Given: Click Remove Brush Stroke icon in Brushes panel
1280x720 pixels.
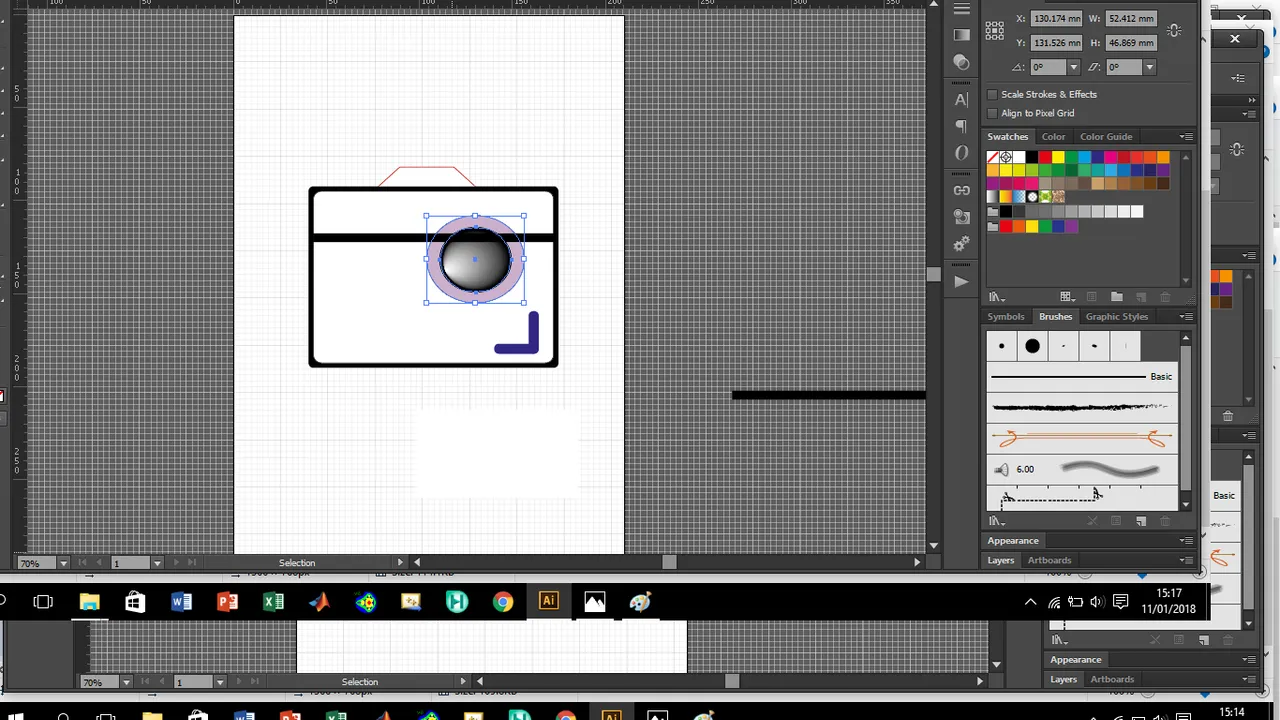Looking at the screenshot, I should tap(1092, 521).
